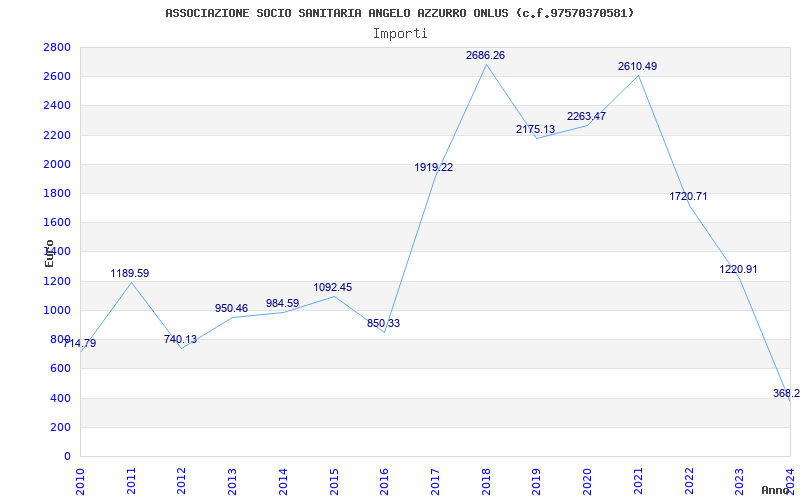Click the 714.79 value label

click(x=80, y=343)
